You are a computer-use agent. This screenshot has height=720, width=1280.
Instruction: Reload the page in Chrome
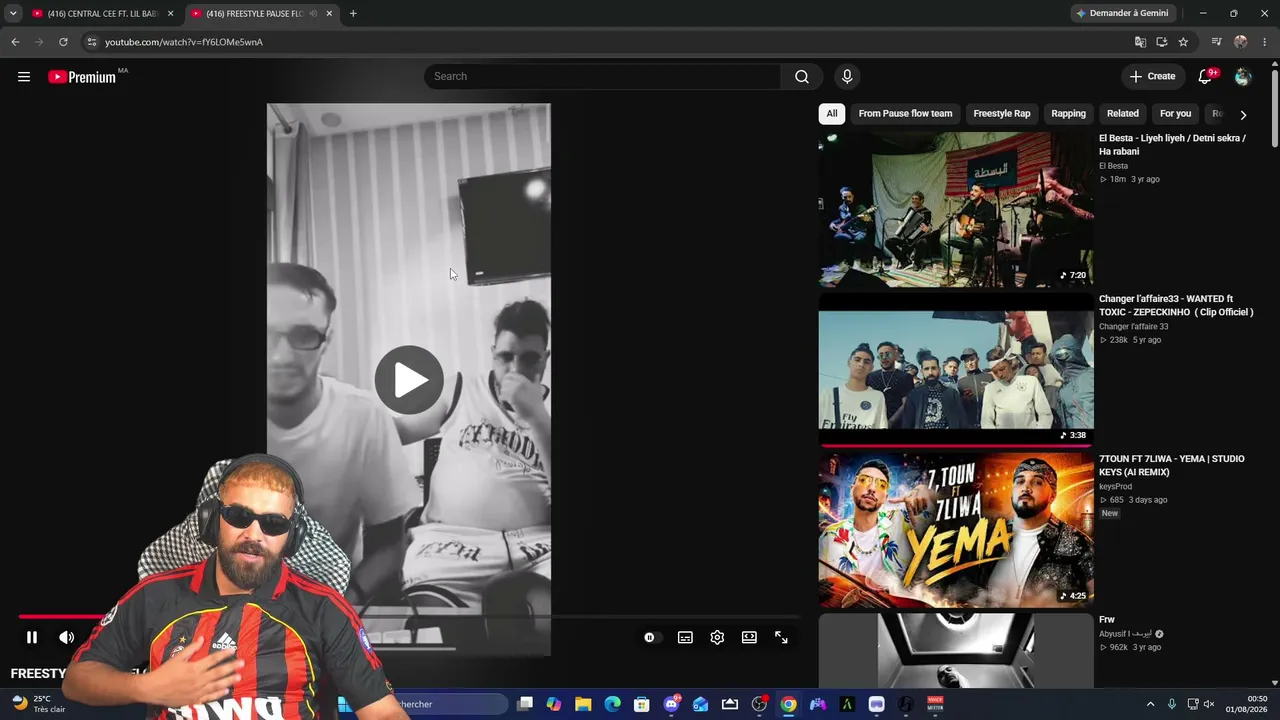(63, 42)
